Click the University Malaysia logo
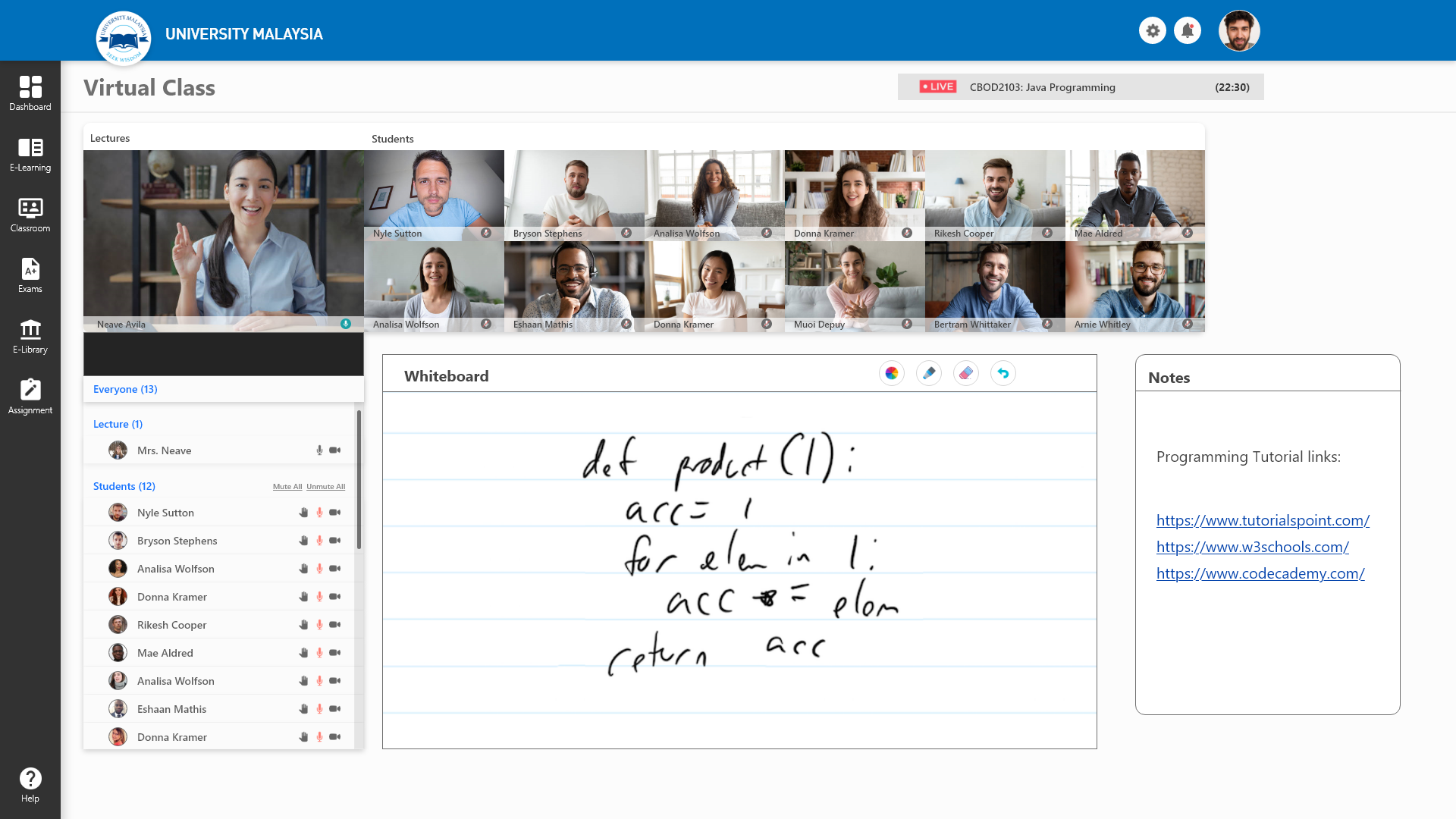This screenshot has width=1456, height=819. tap(124, 38)
